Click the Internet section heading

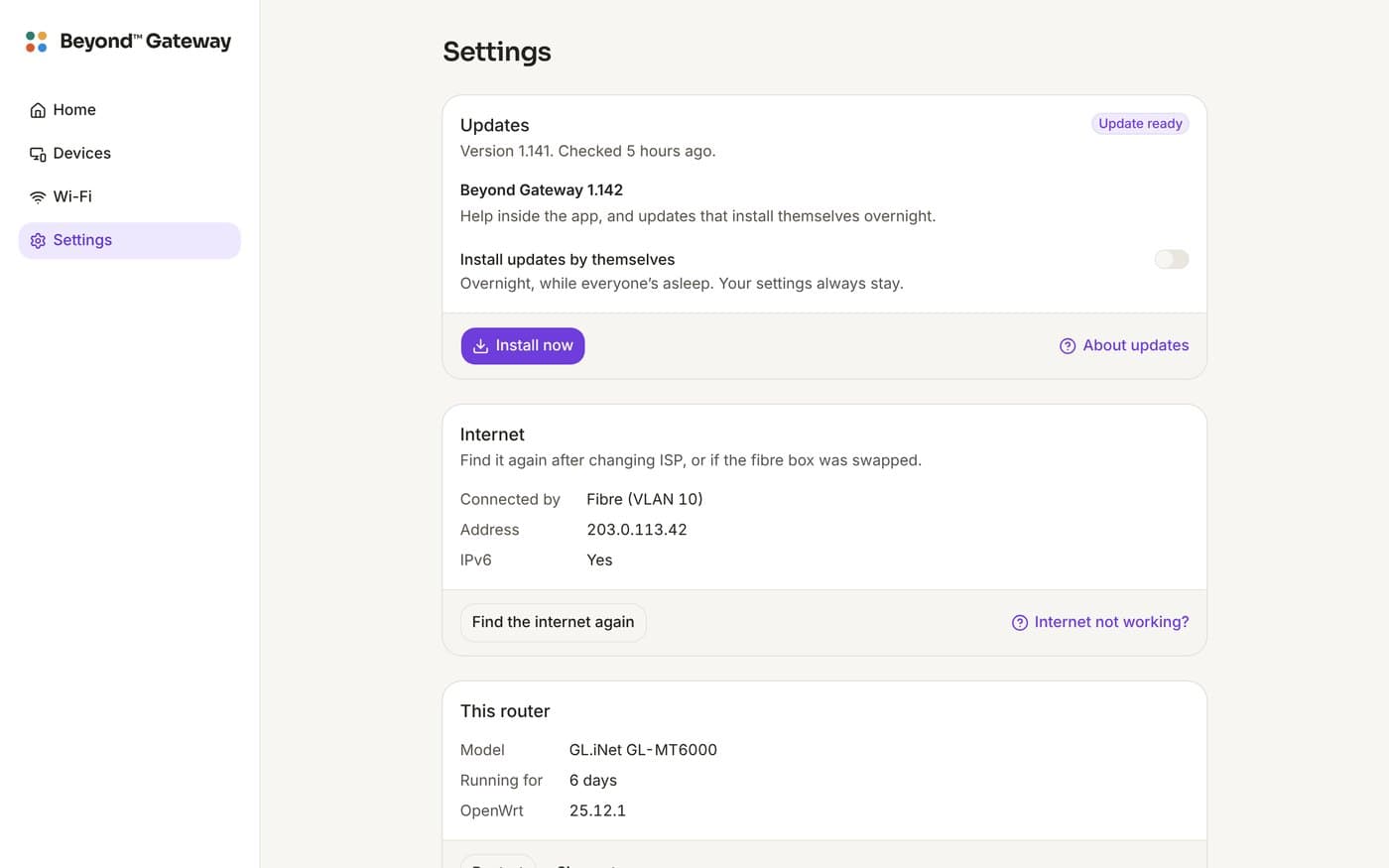pos(492,434)
